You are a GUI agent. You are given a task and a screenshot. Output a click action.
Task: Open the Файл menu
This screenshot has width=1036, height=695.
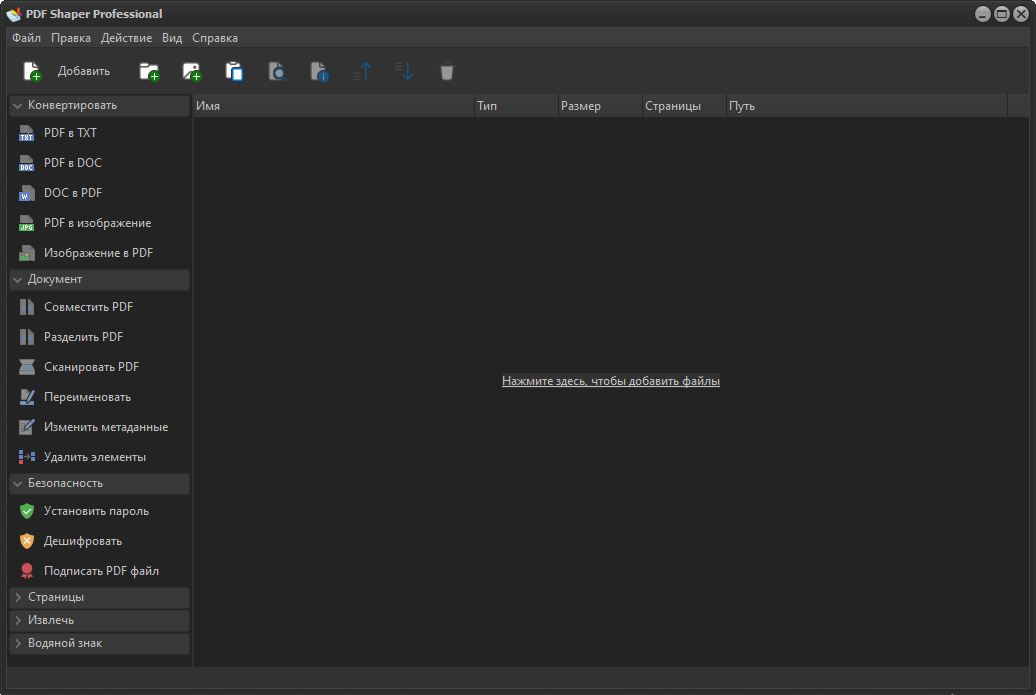pos(25,37)
